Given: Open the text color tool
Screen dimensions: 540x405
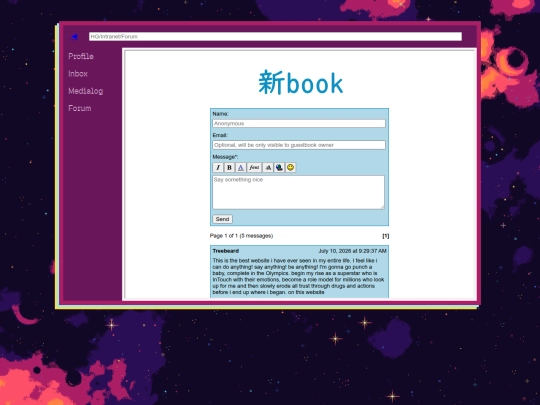Looking at the screenshot, I should [241, 167].
